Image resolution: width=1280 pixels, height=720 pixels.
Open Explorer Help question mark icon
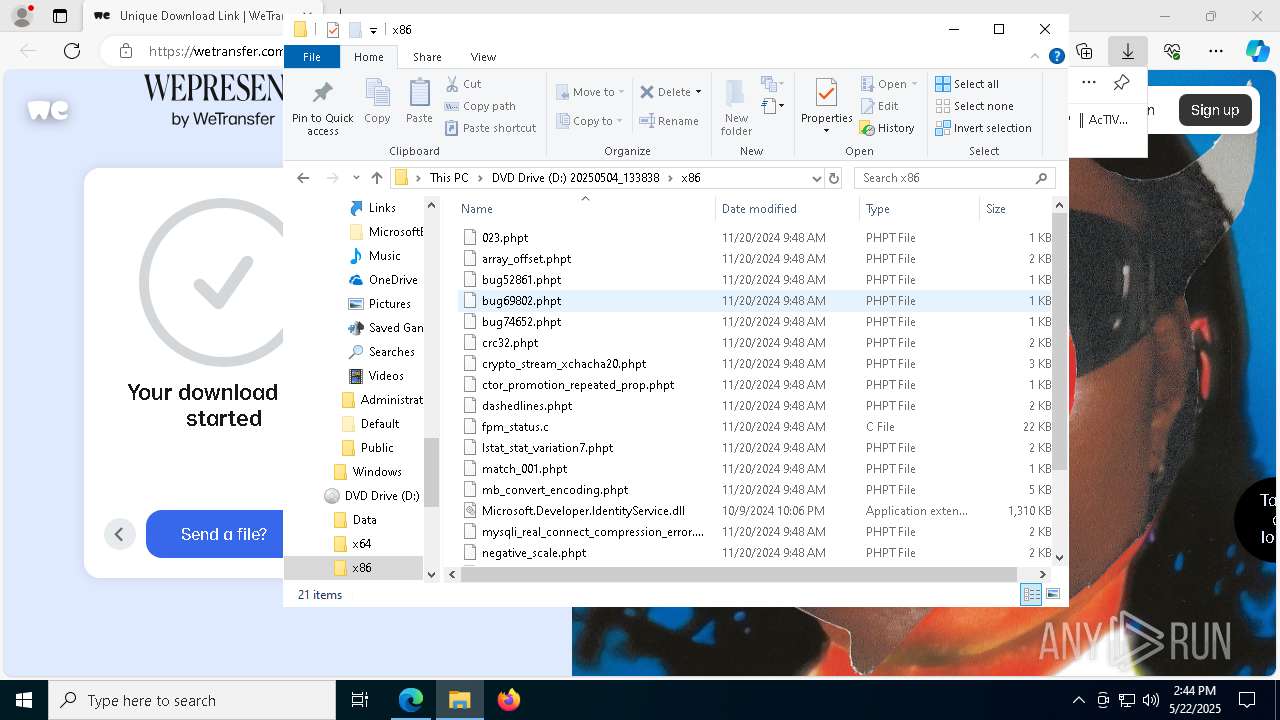click(x=1056, y=57)
